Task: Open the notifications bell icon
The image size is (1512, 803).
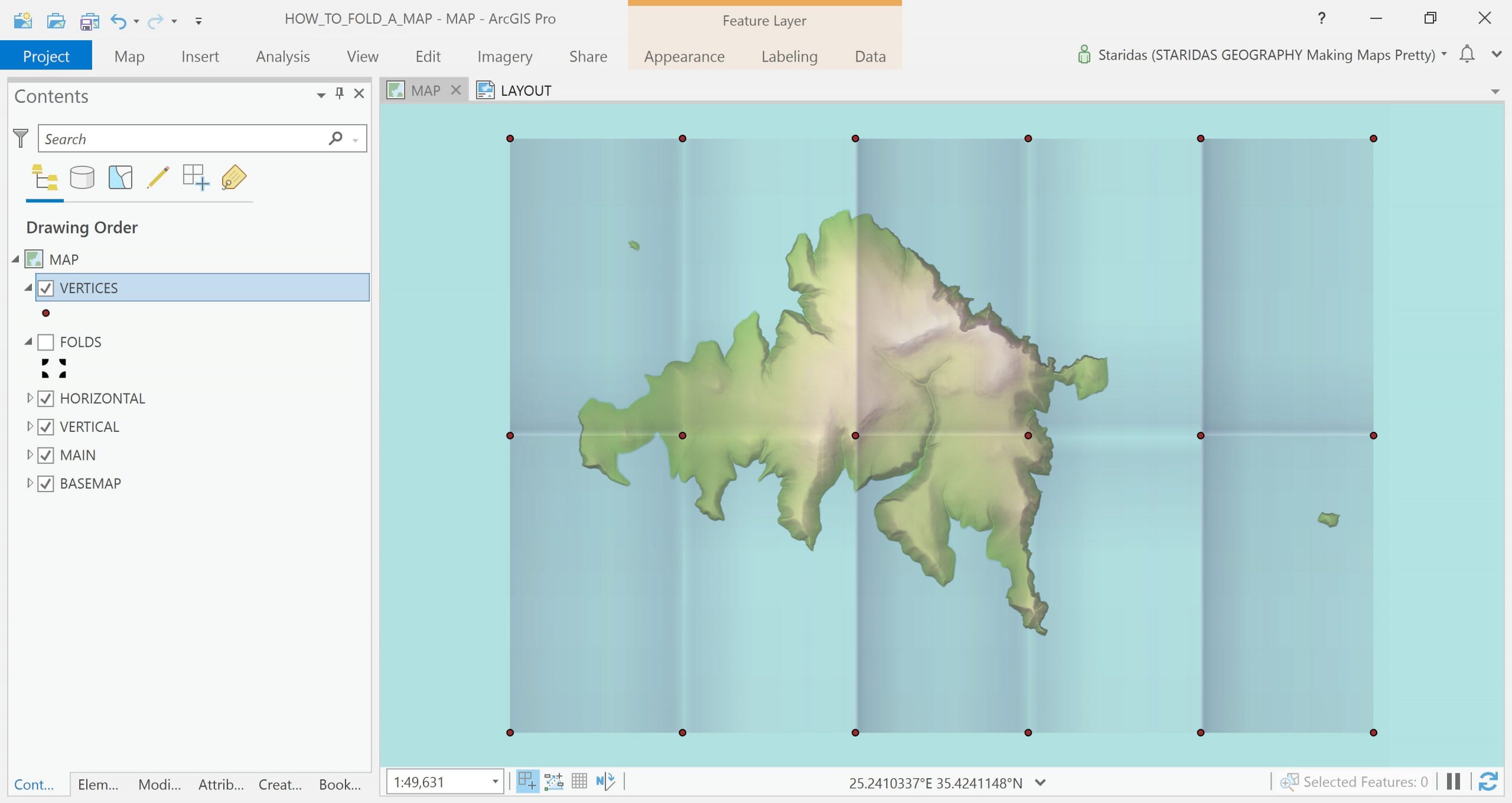Action: (x=1467, y=54)
